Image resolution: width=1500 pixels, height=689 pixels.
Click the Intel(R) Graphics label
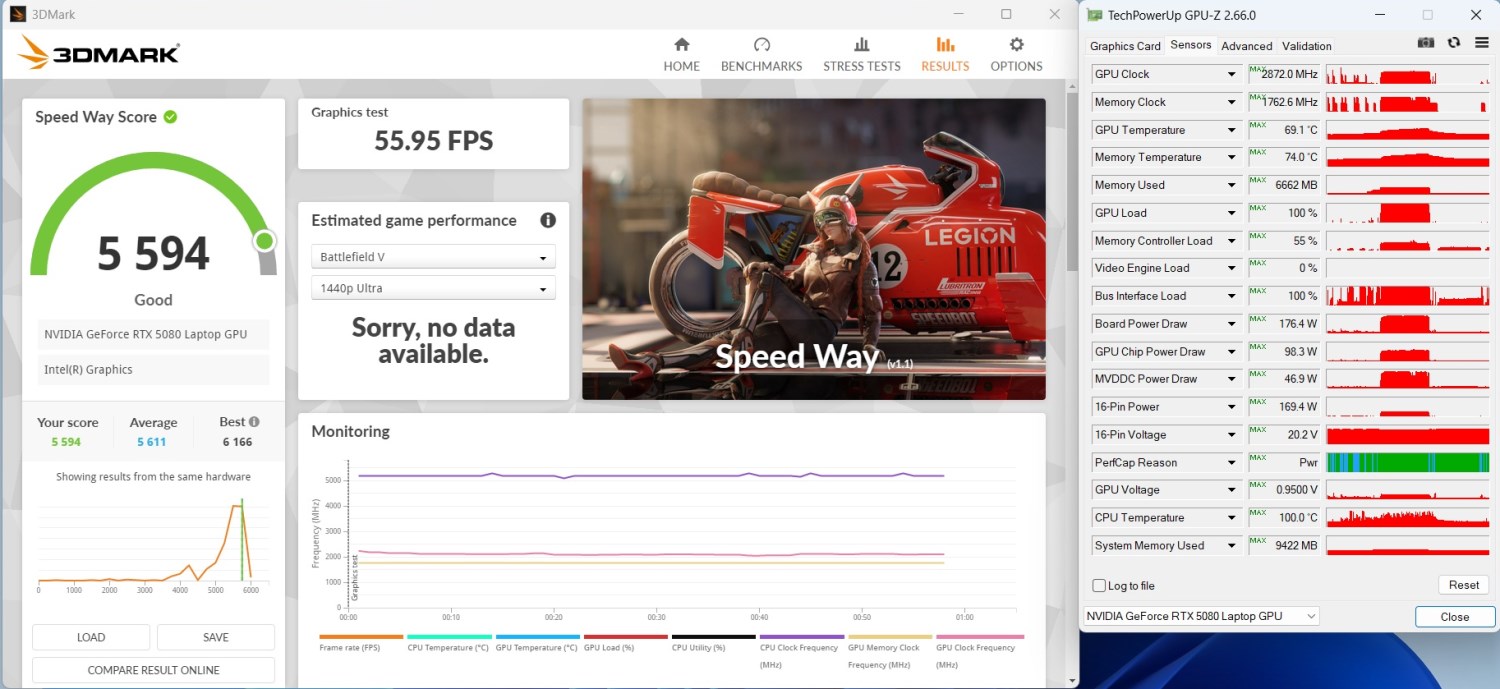[x=153, y=369]
